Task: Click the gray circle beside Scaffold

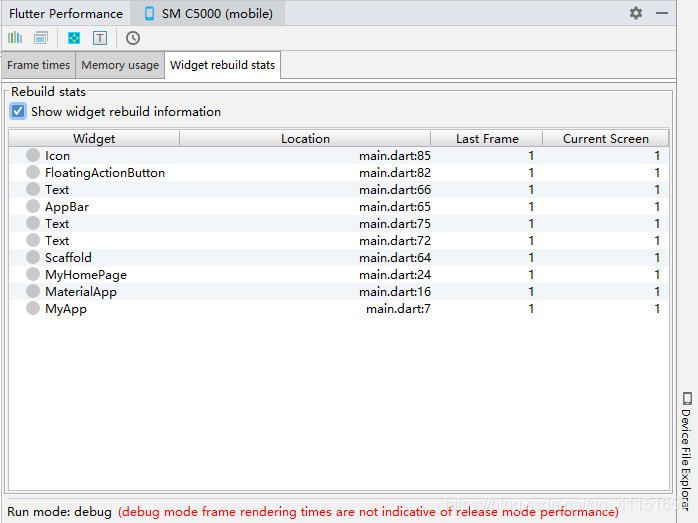Action: point(33,257)
